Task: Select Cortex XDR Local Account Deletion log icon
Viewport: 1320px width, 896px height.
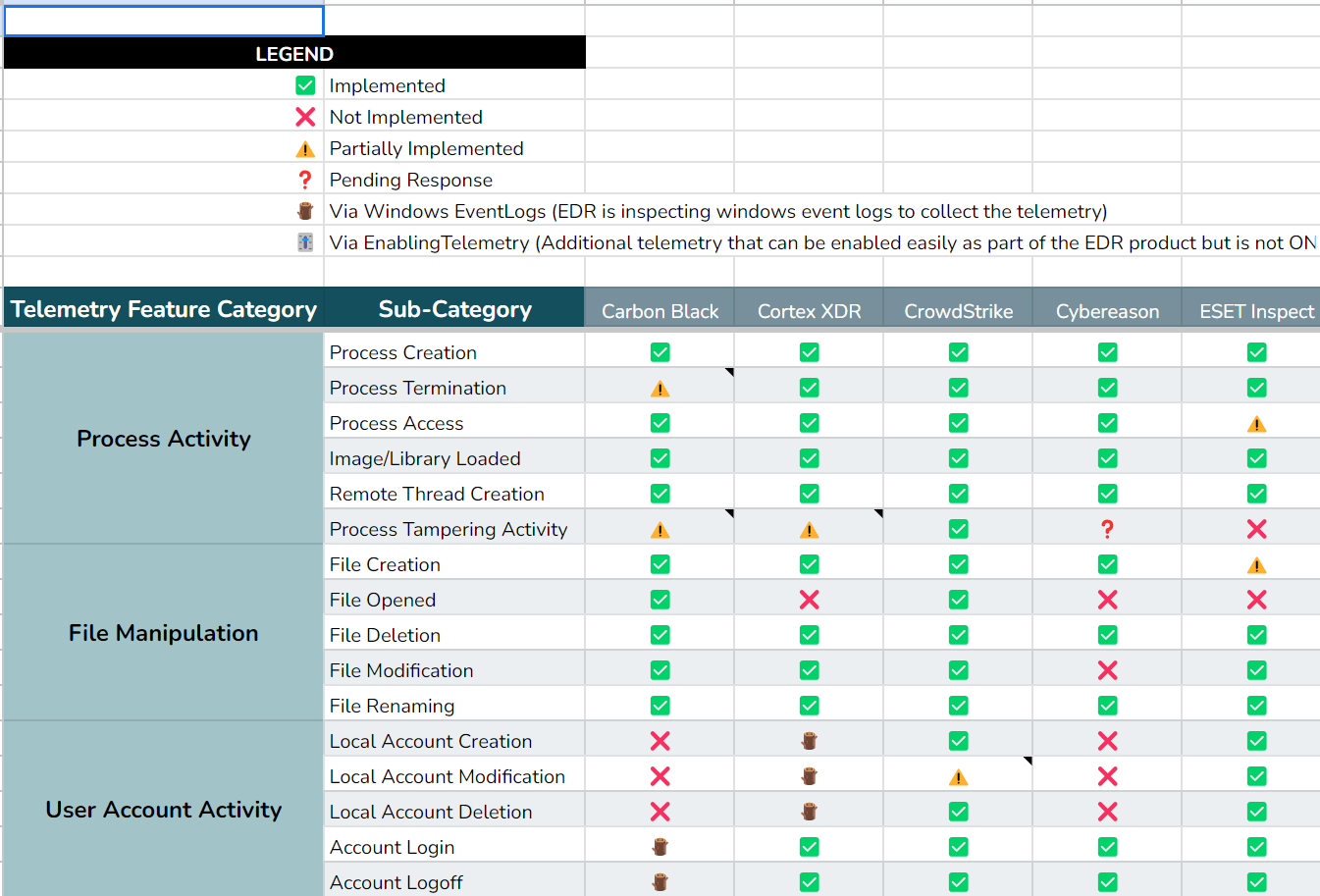Action: pyautogui.click(x=810, y=812)
